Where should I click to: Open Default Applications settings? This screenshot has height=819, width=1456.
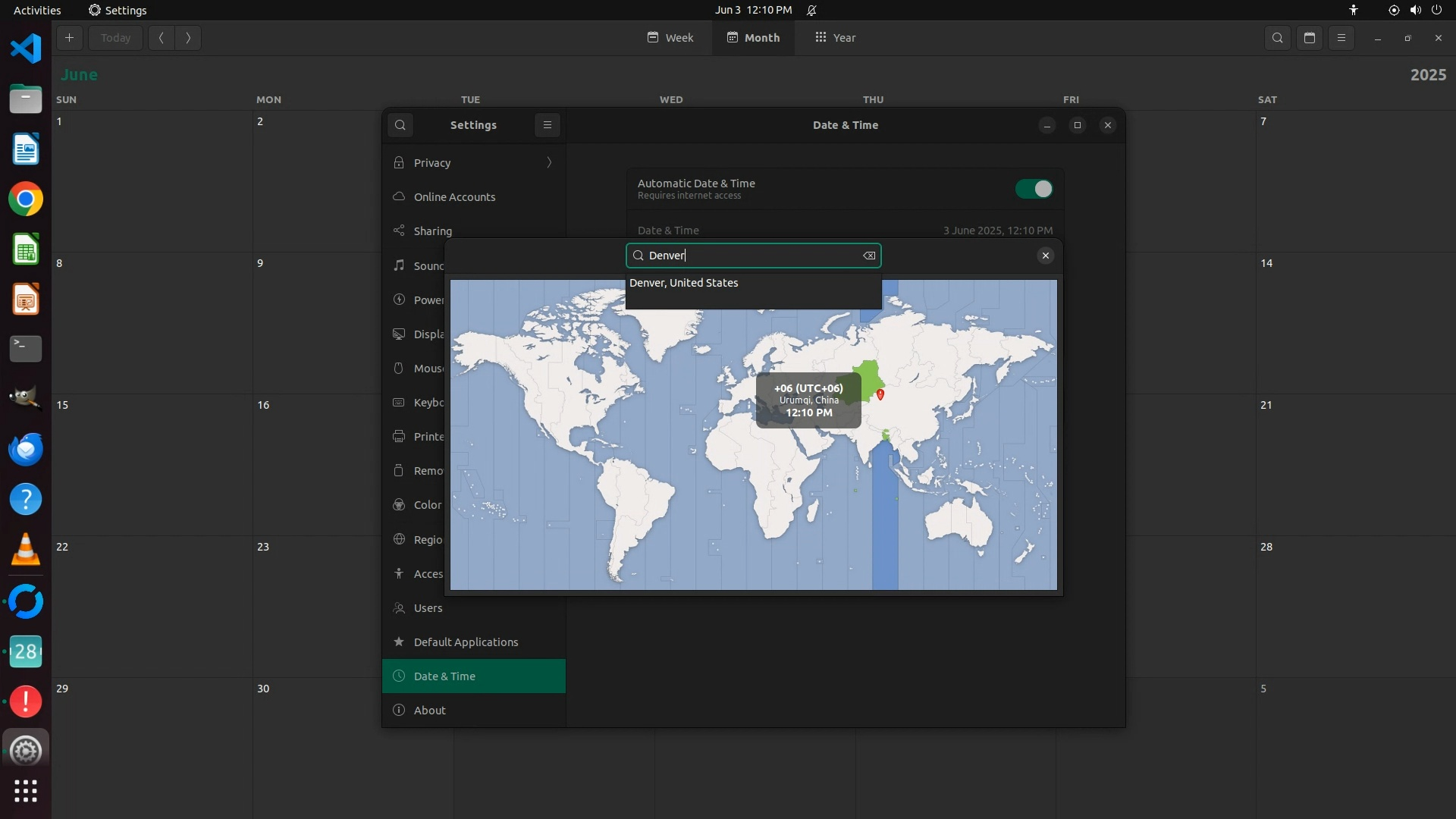tap(466, 642)
